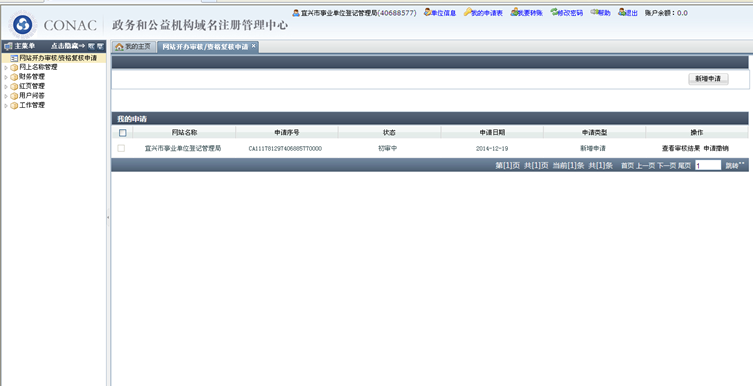753x386 pixels.
Task: Select 红页管理 menu item
Action: point(32,86)
